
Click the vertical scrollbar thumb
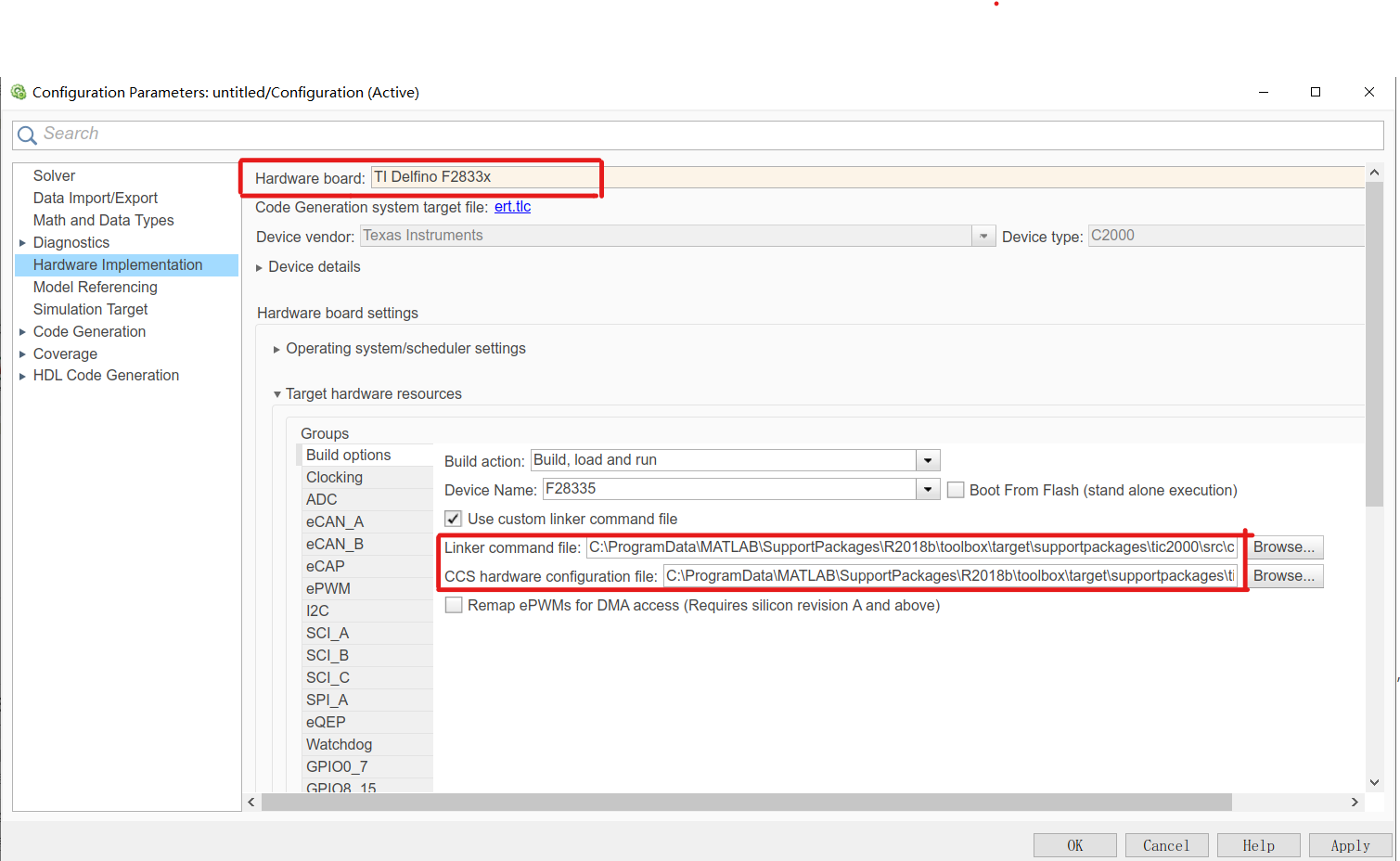(1375, 344)
